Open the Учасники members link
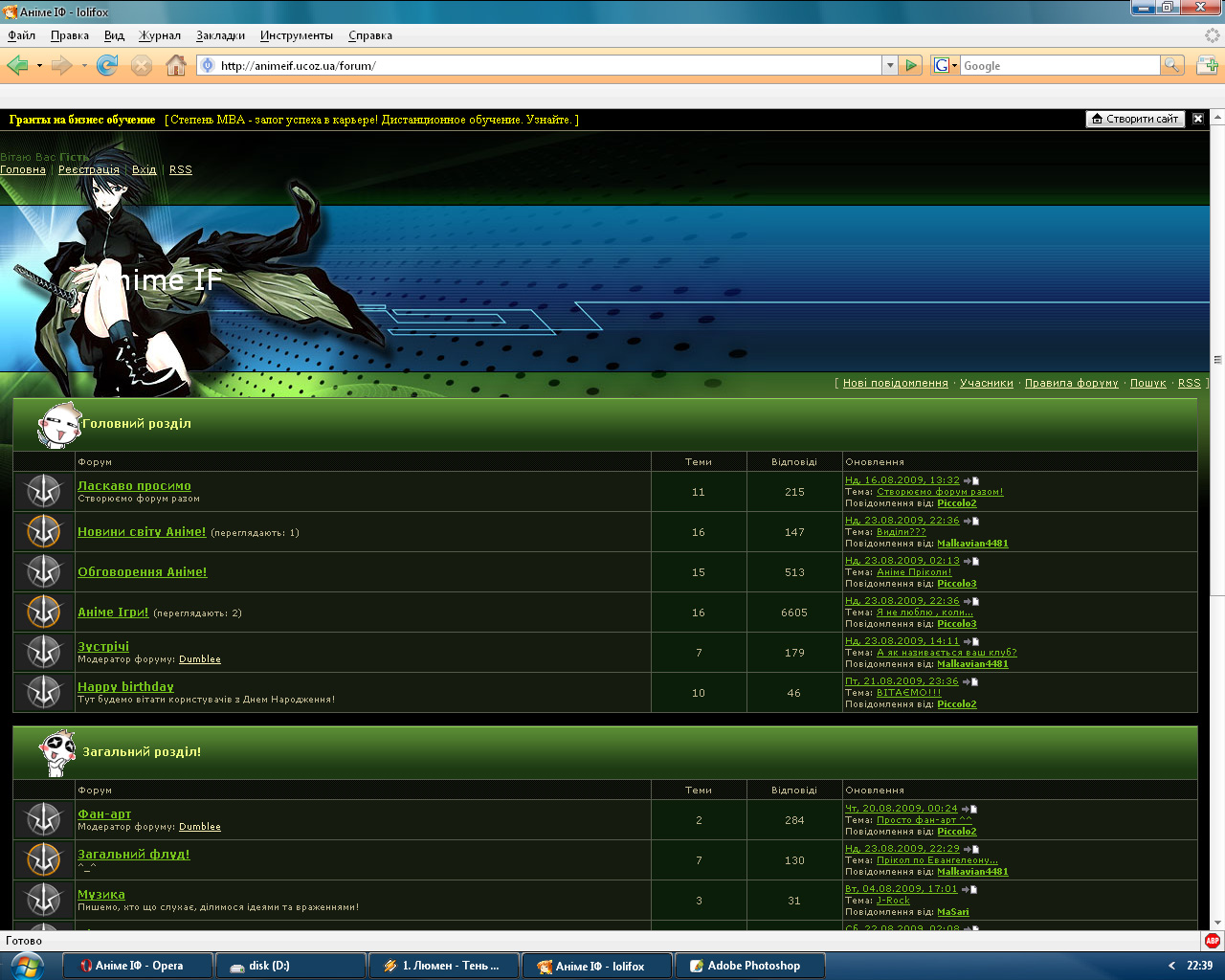 pyautogui.click(x=987, y=383)
